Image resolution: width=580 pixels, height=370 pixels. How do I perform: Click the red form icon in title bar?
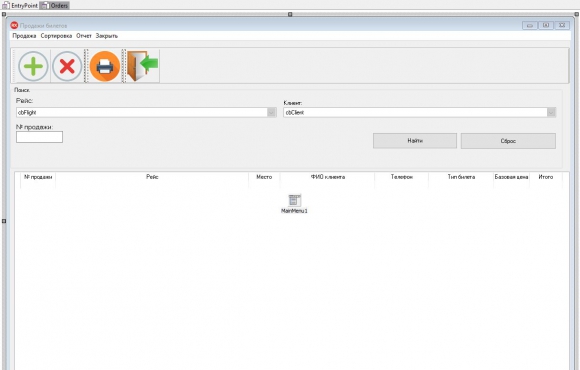[x=14, y=25]
